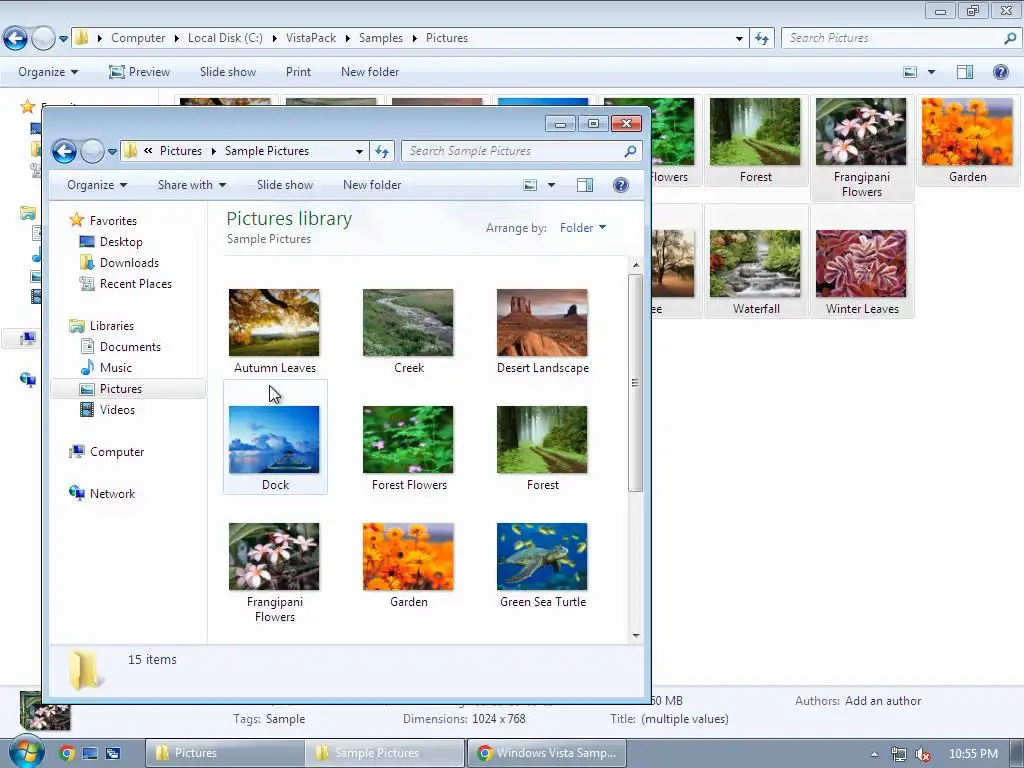This screenshot has height=768, width=1024.
Task: Click VistaPack breadcrumb in background window
Action: click(311, 38)
